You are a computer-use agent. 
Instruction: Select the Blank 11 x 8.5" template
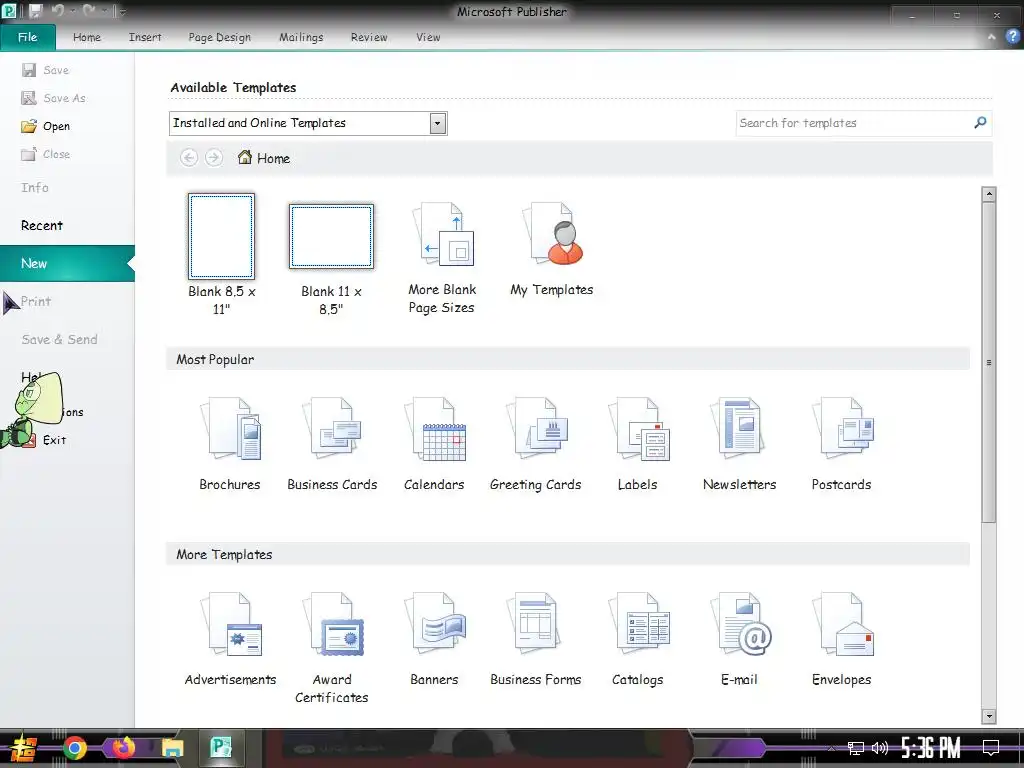click(332, 259)
